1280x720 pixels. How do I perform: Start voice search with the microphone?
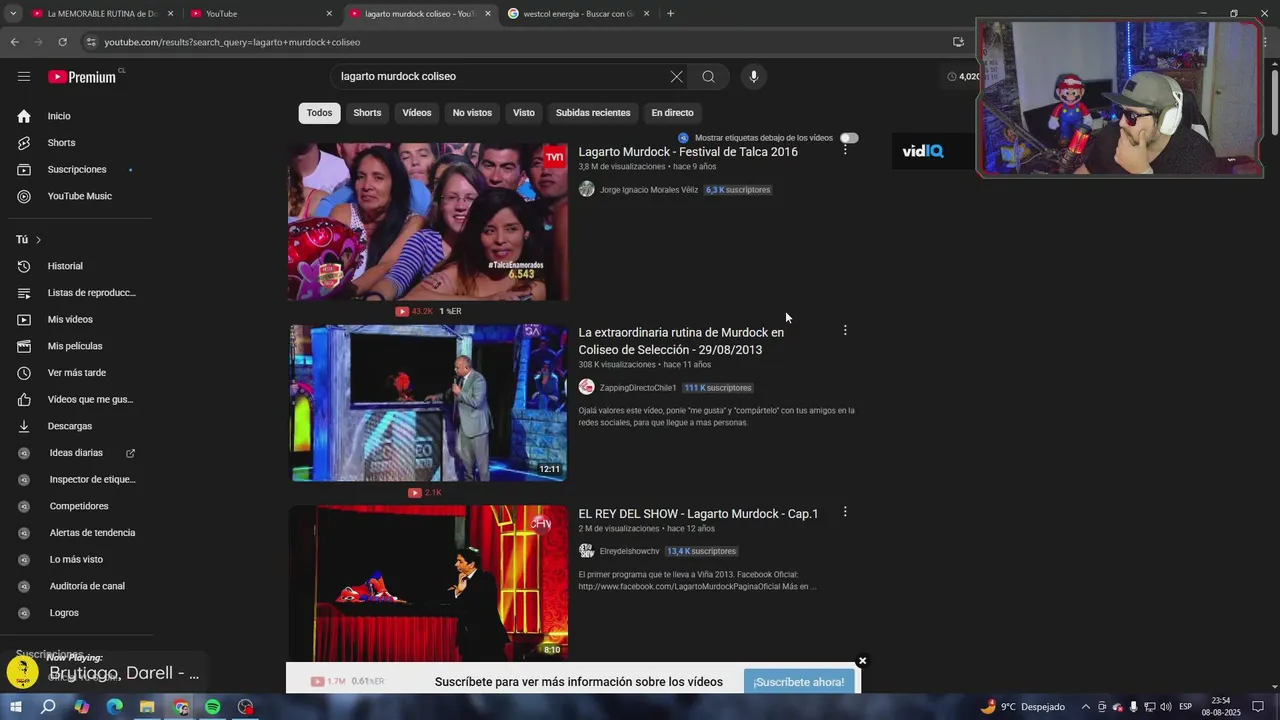tap(754, 76)
